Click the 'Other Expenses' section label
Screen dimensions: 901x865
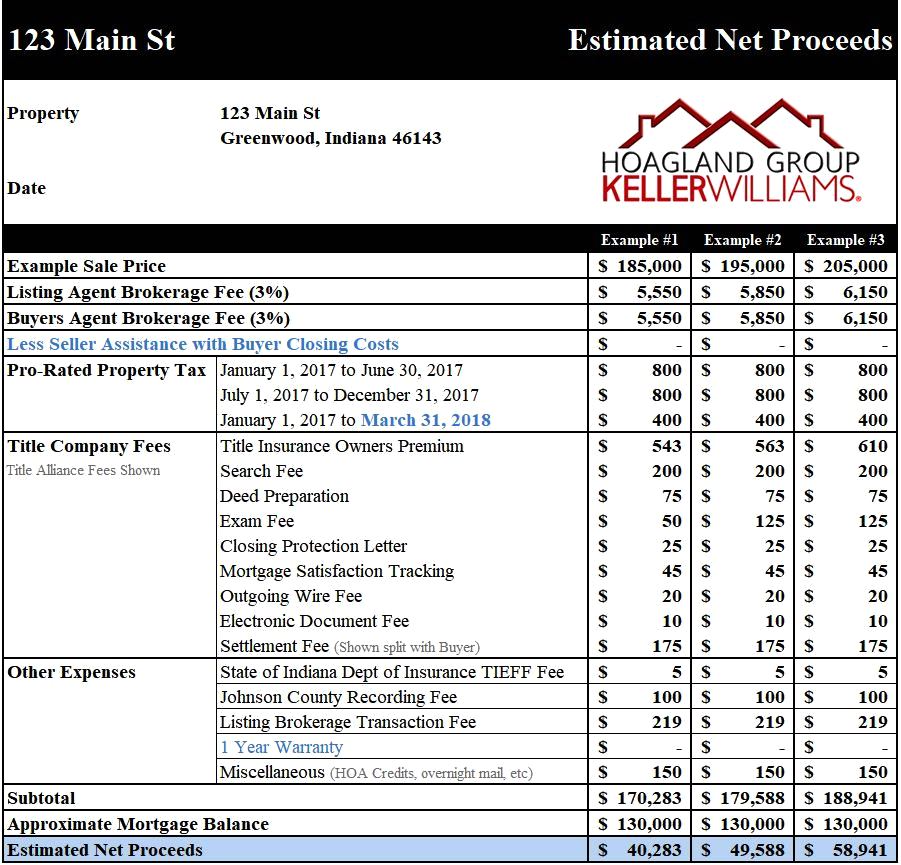tap(71, 672)
